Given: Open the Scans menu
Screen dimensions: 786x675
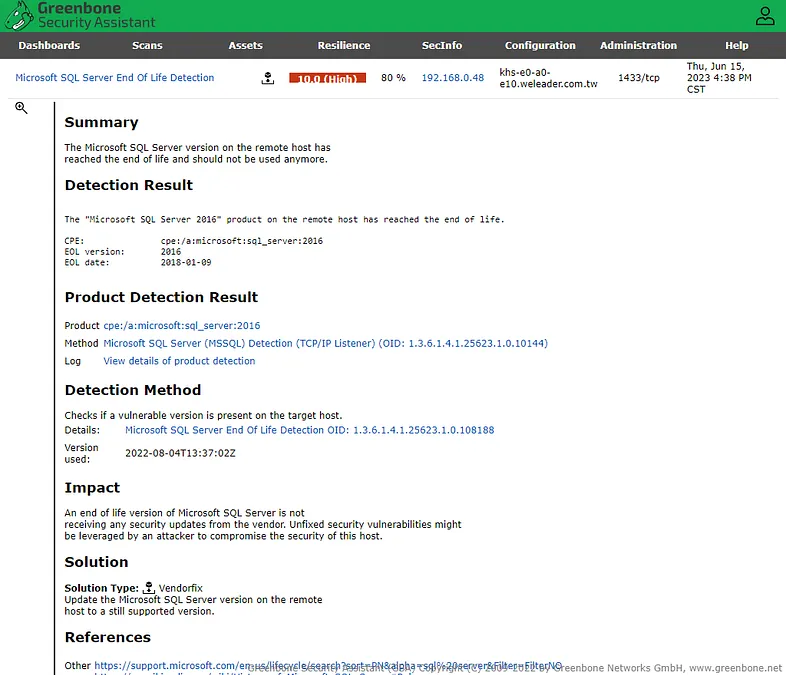Looking at the screenshot, I should 147,46.
